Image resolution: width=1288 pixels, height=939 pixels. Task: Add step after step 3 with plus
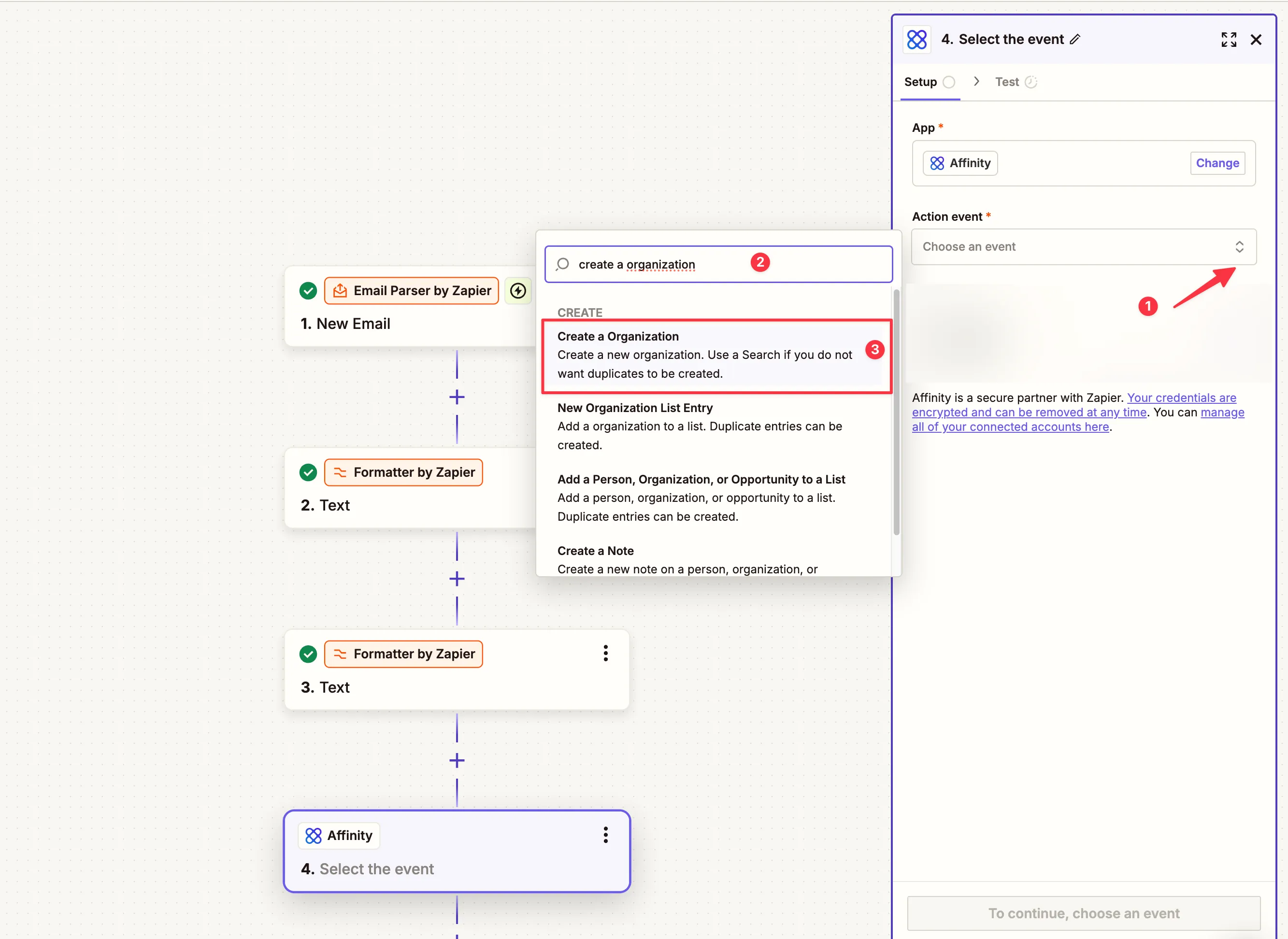(457, 760)
